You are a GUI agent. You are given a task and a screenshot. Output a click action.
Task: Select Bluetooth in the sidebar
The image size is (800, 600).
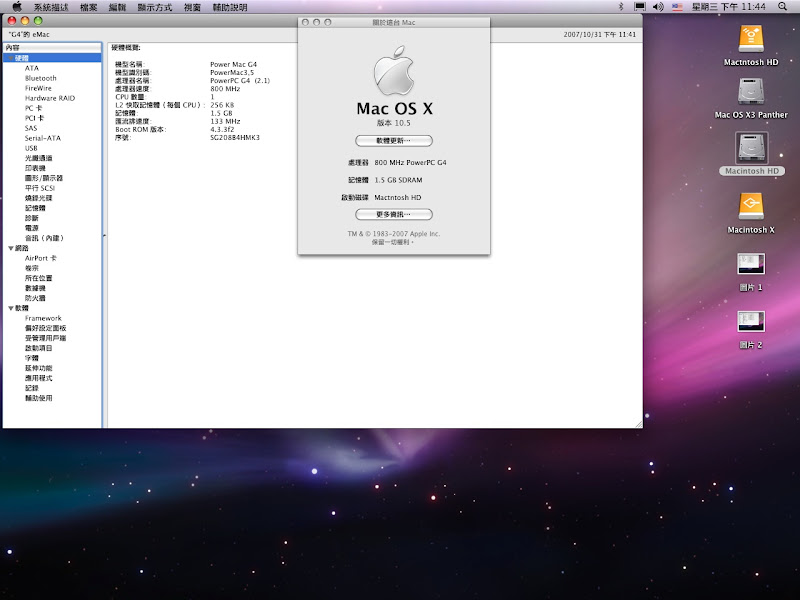(41, 78)
